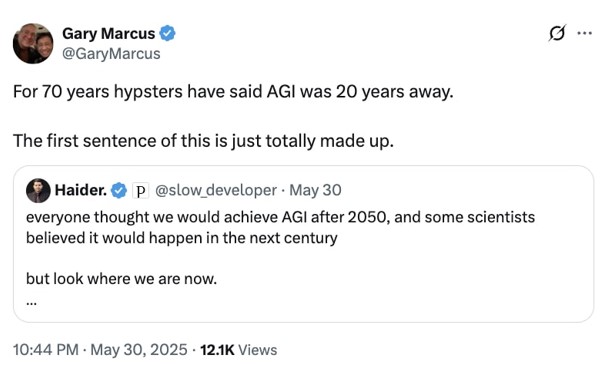Click Gary Marcus's blue verified badge

click(x=168, y=33)
